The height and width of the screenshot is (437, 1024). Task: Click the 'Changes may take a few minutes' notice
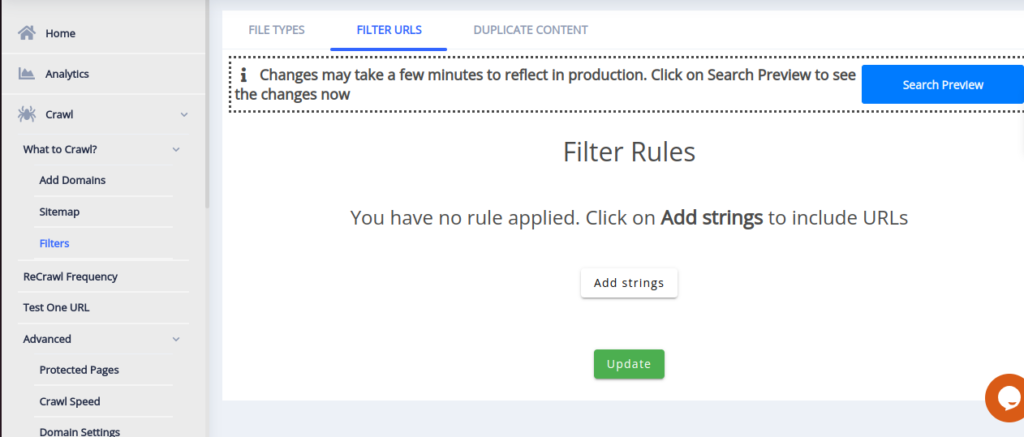tap(546, 84)
